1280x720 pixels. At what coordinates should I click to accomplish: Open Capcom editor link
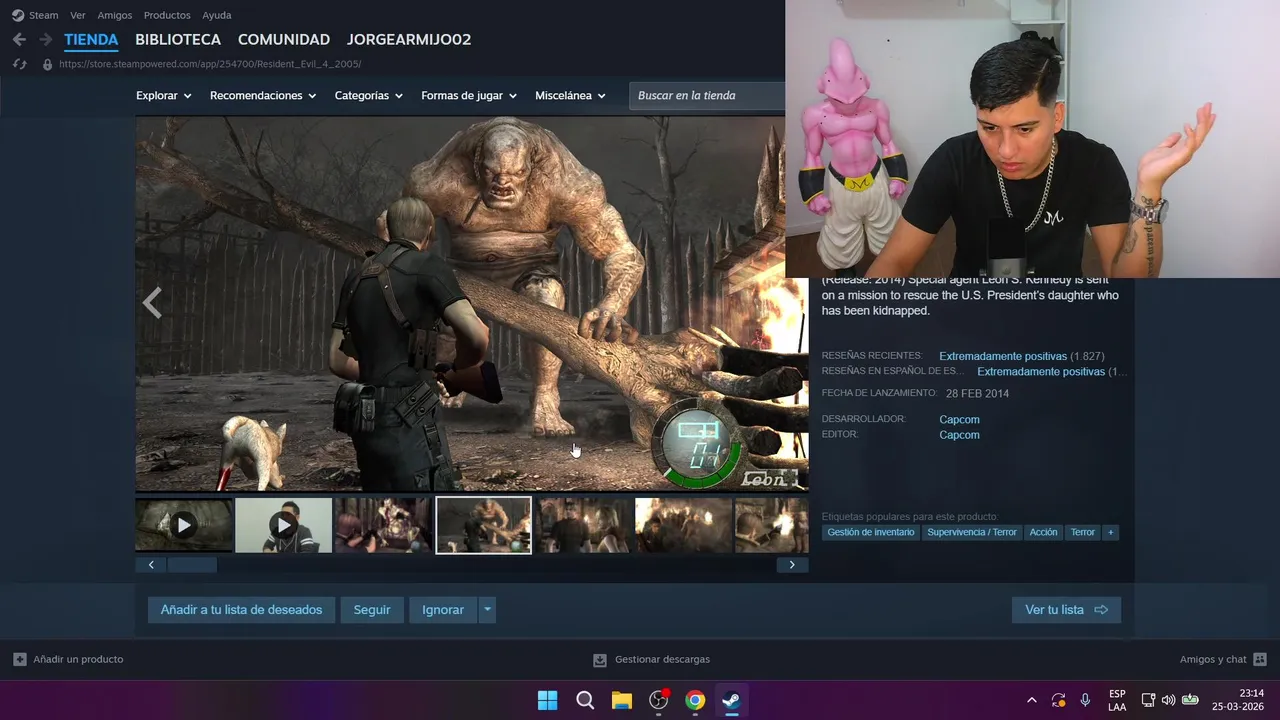(x=959, y=435)
